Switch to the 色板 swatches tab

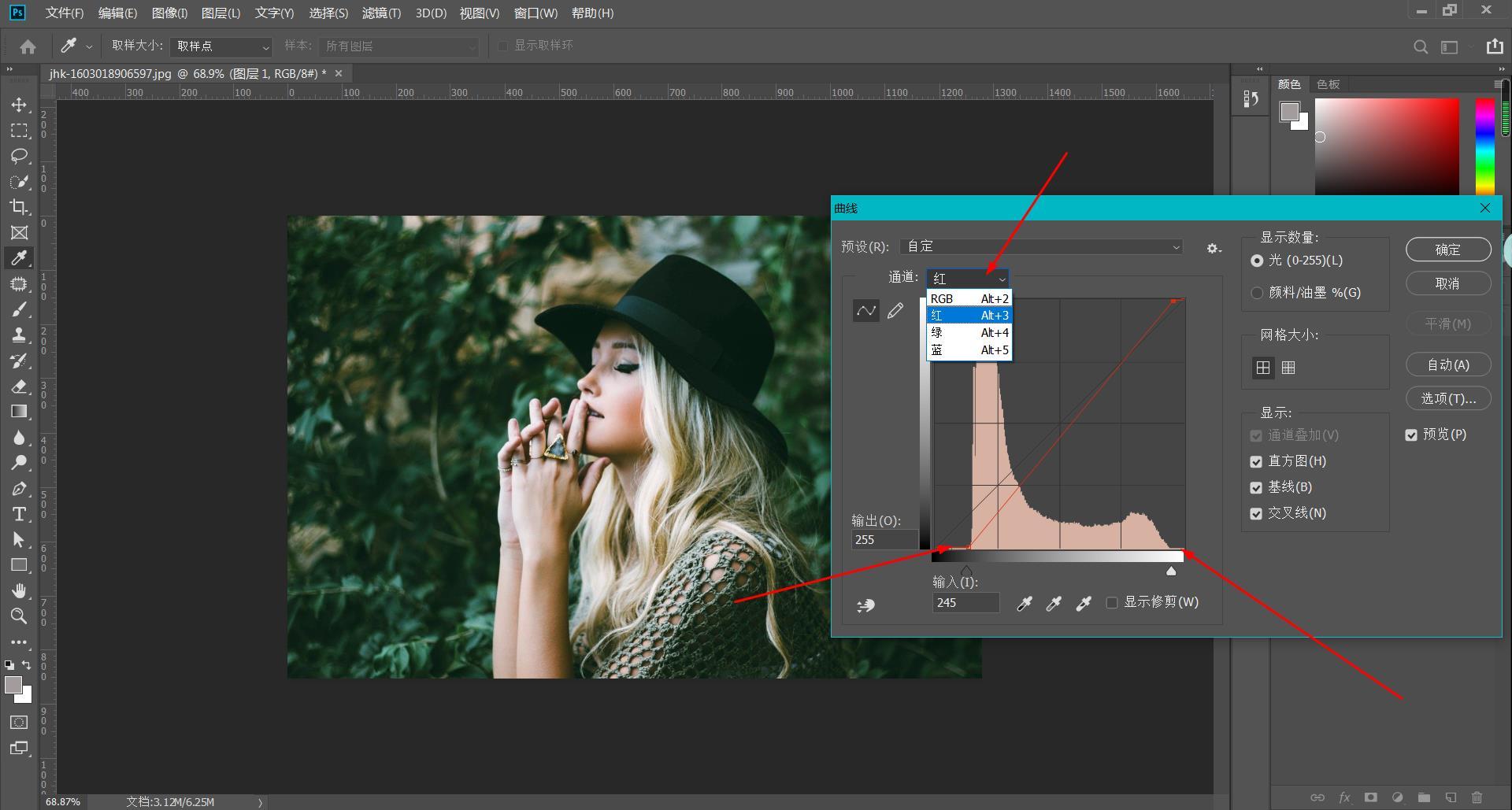pos(1328,84)
